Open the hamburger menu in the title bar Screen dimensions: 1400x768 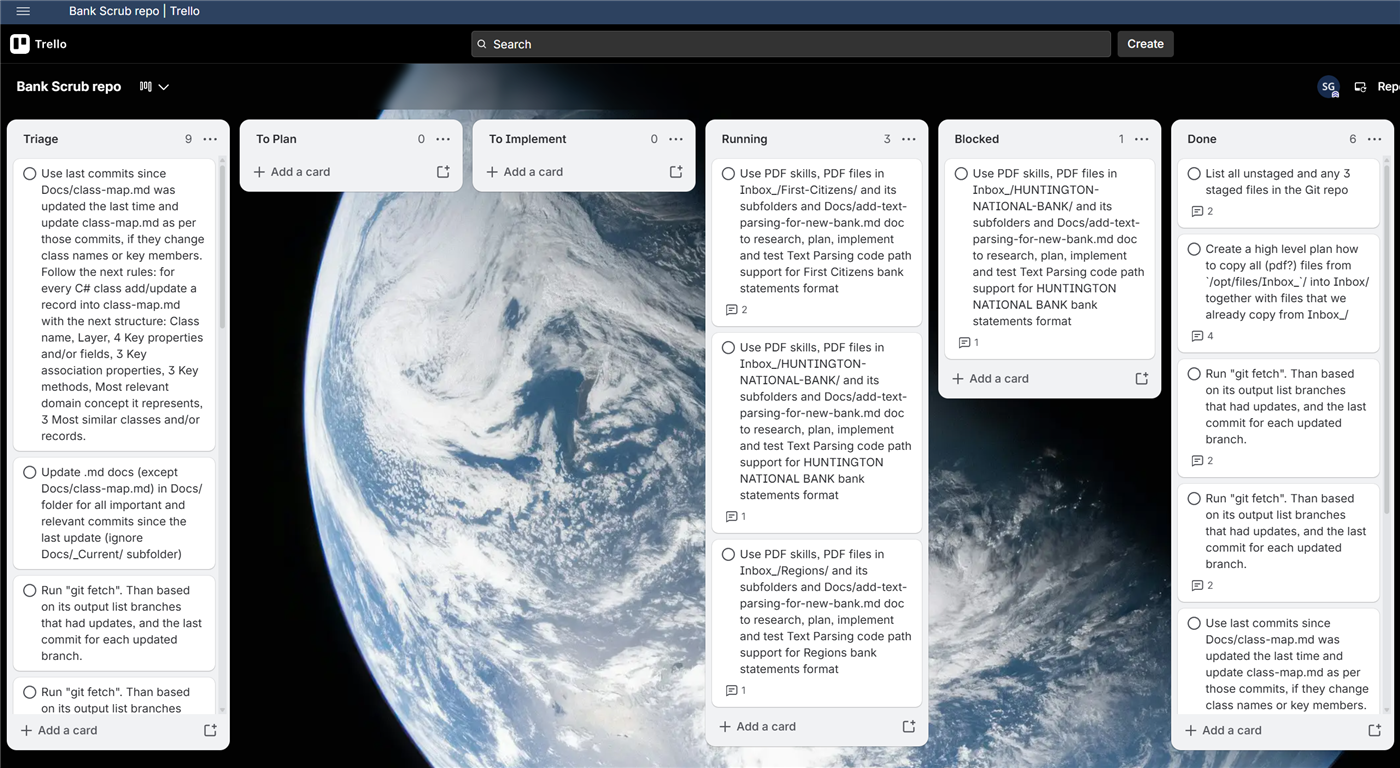(23, 11)
